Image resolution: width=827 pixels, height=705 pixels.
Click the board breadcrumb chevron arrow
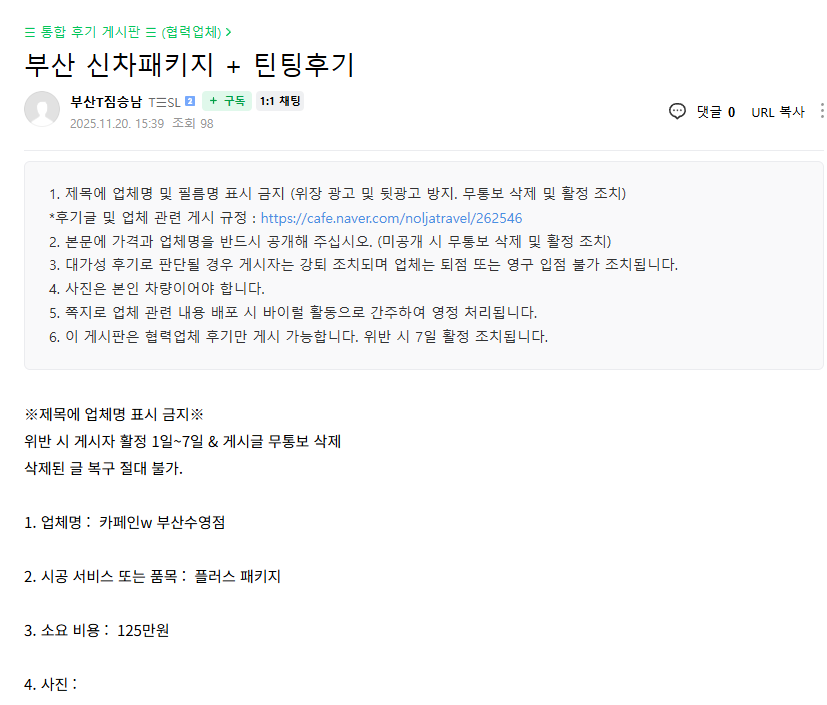229,32
